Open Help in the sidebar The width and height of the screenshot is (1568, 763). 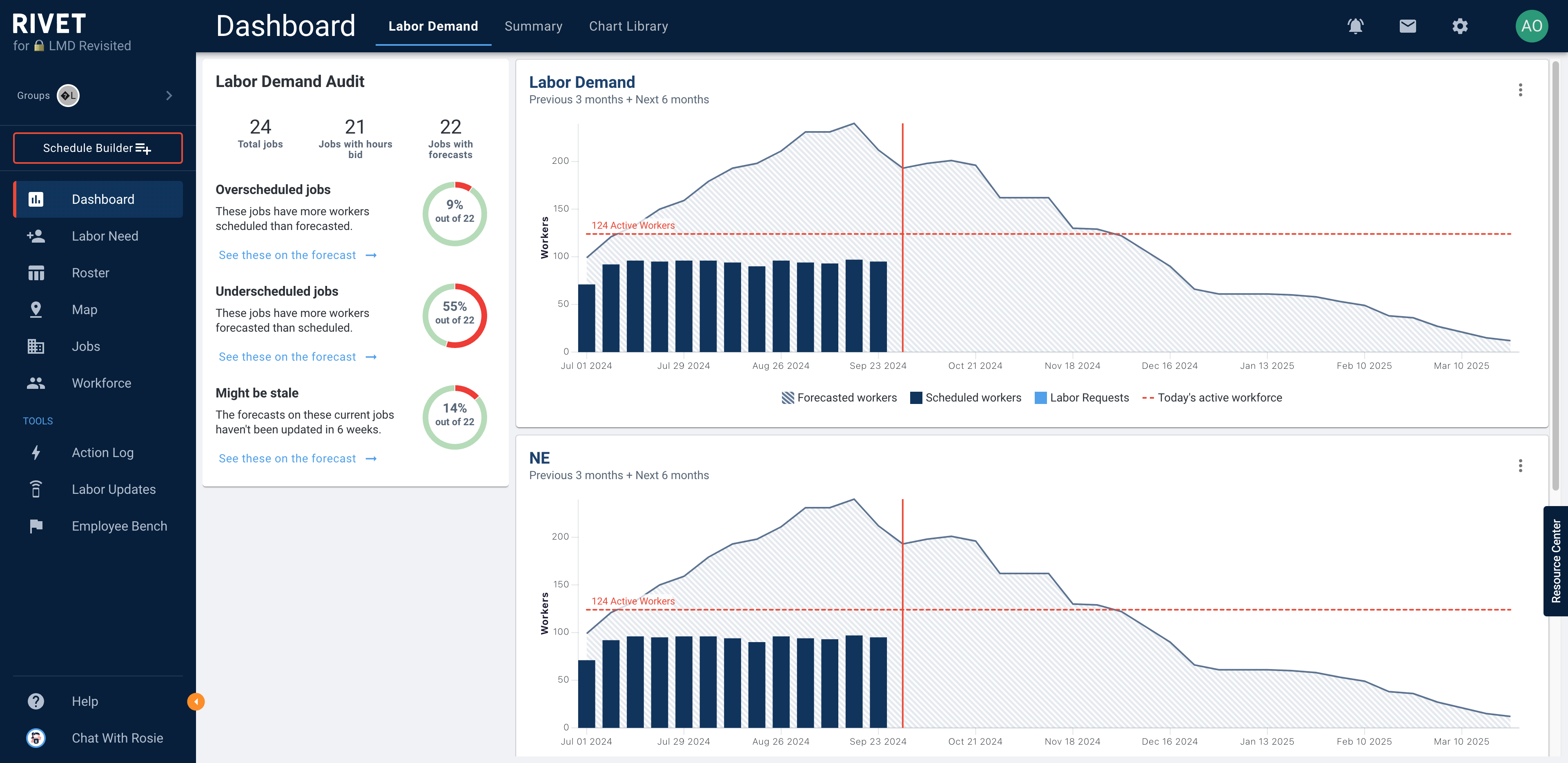coord(98,701)
